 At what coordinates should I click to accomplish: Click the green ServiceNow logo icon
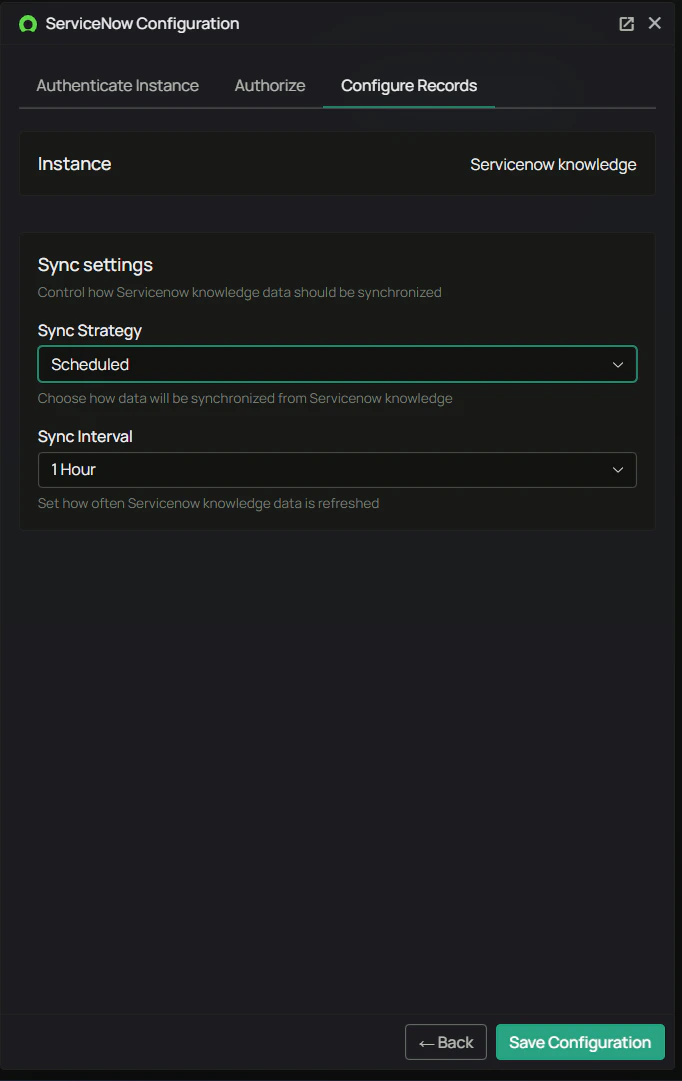pyautogui.click(x=28, y=24)
